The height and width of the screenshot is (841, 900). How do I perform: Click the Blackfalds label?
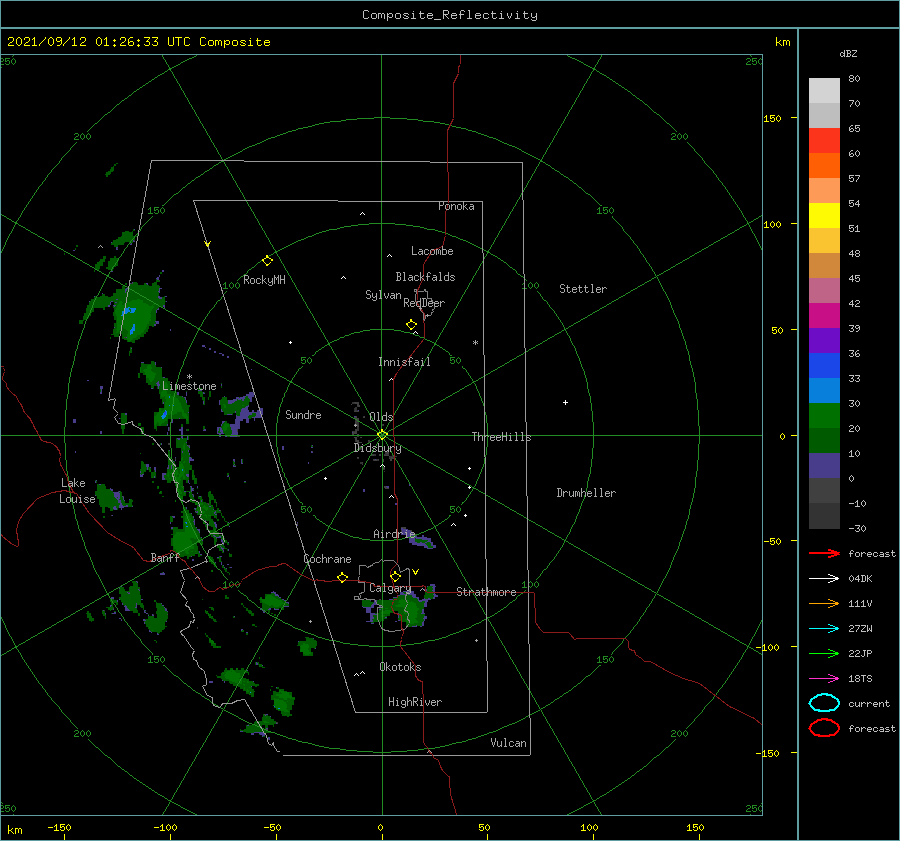click(425, 277)
